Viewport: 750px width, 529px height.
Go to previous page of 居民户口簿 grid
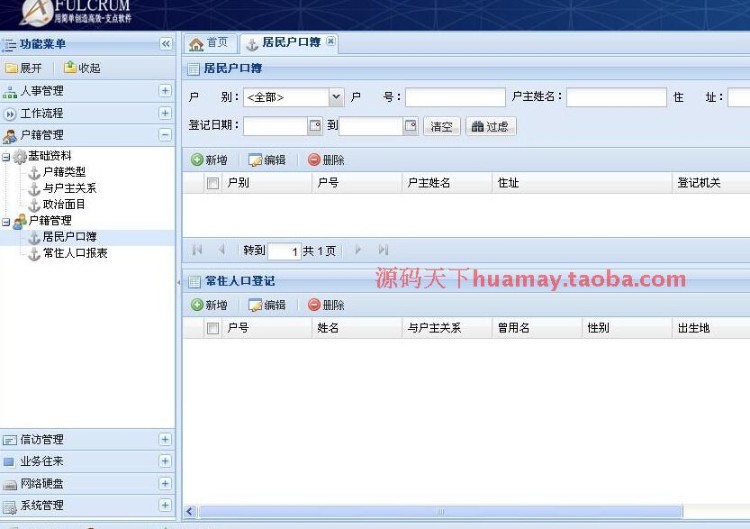point(221,250)
